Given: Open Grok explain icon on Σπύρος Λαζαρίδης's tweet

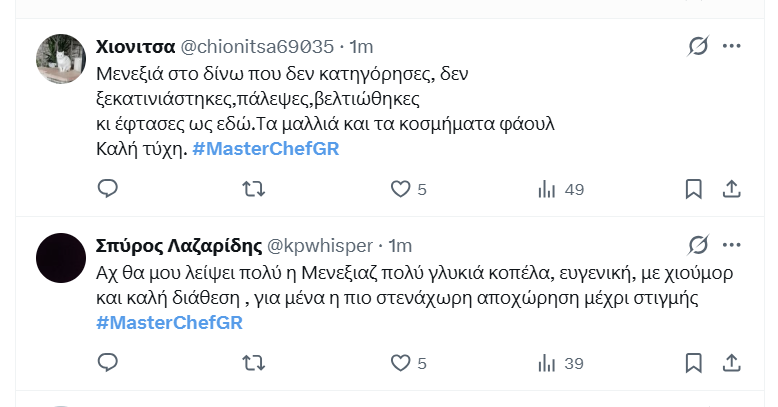Looking at the screenshot, I should pyautogui.click(x=698, y=245).
